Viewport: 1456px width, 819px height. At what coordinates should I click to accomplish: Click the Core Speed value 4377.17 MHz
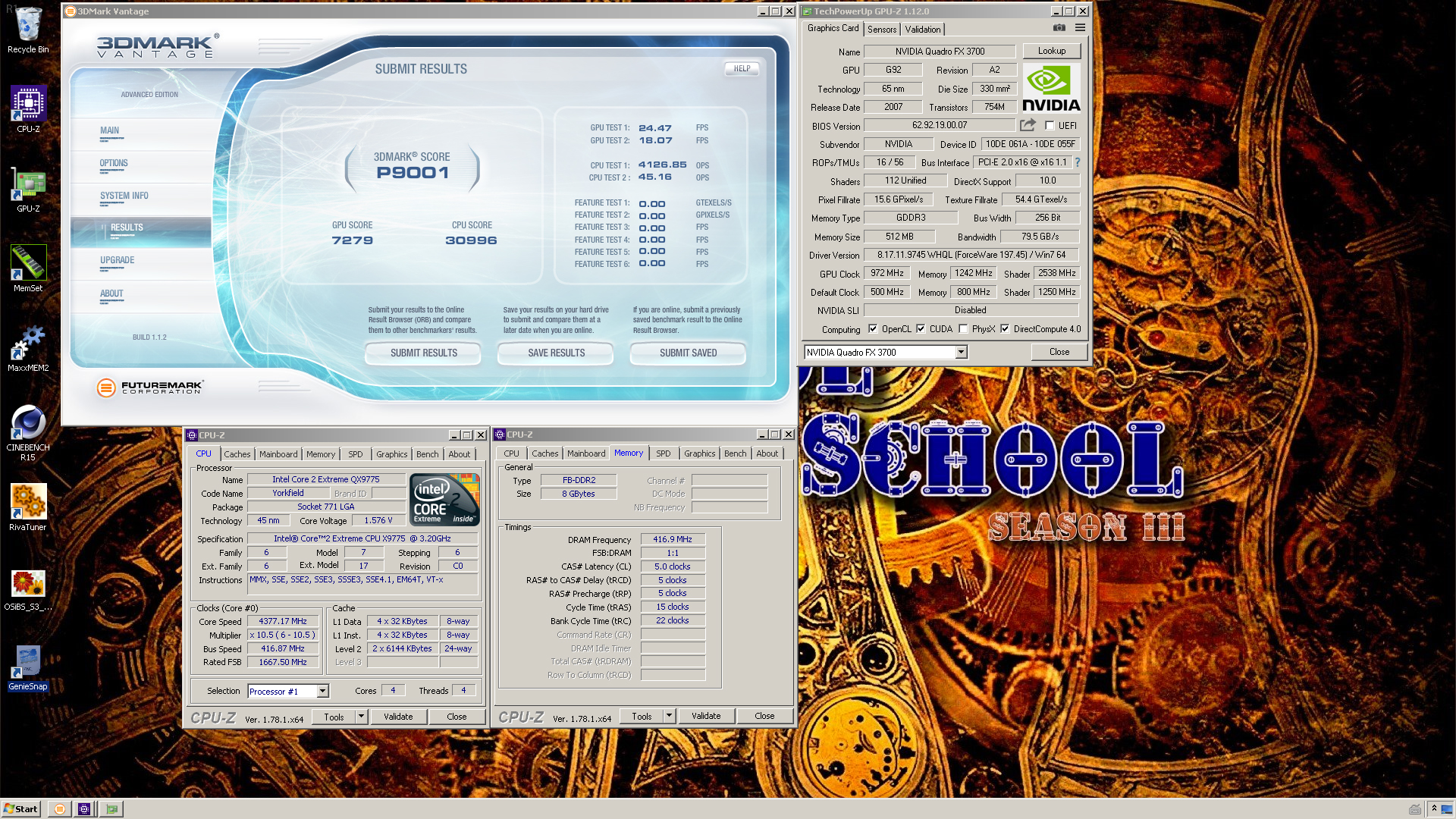pos(282,621)
